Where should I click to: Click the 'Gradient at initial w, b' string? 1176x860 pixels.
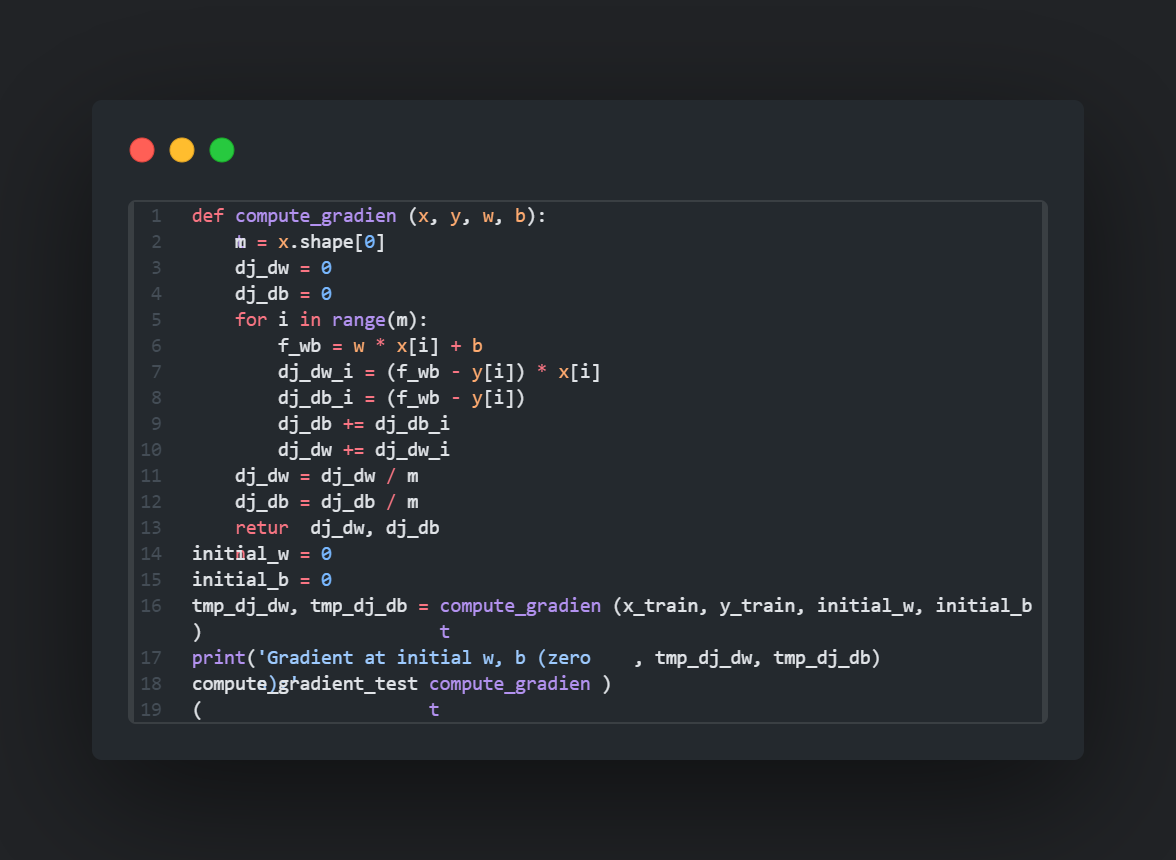coord(391,658)
